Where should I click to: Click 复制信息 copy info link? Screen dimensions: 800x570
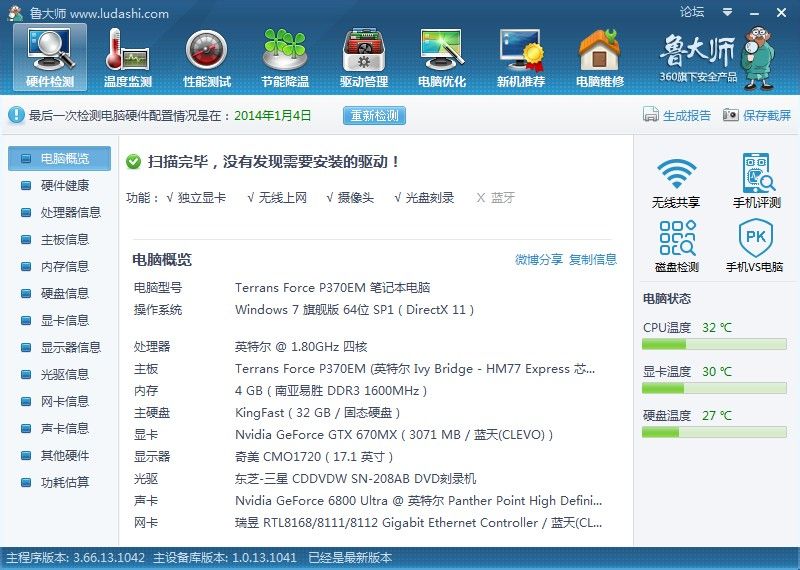593,260
